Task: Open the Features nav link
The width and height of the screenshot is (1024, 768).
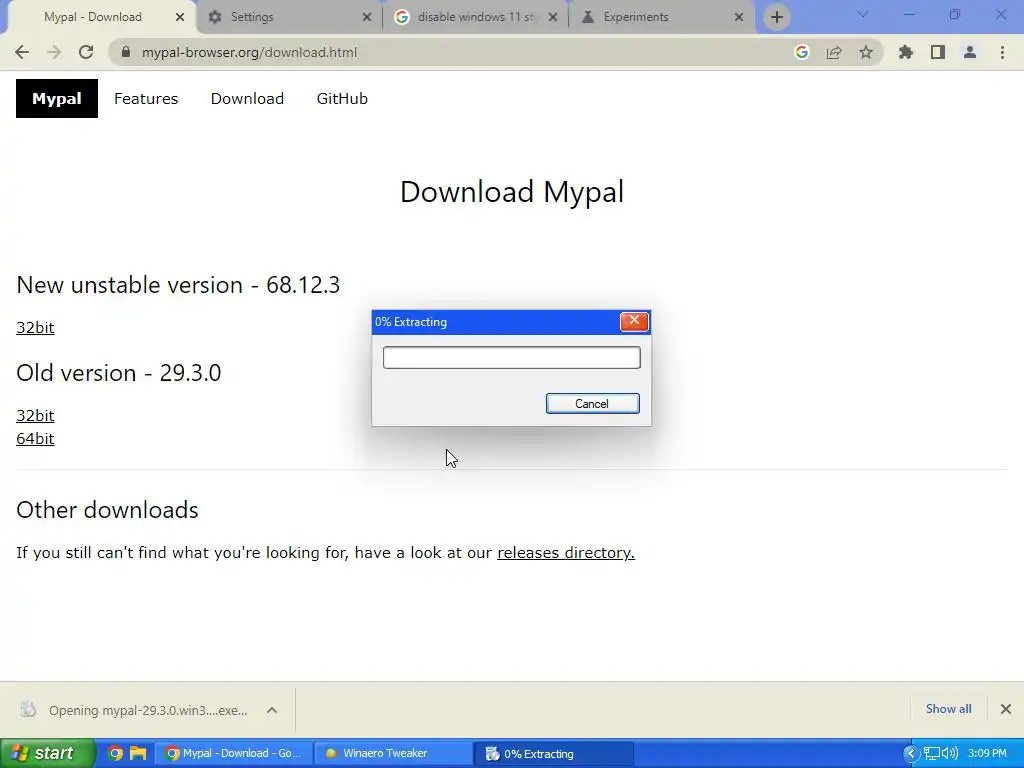Action: [x=146, y=99]
